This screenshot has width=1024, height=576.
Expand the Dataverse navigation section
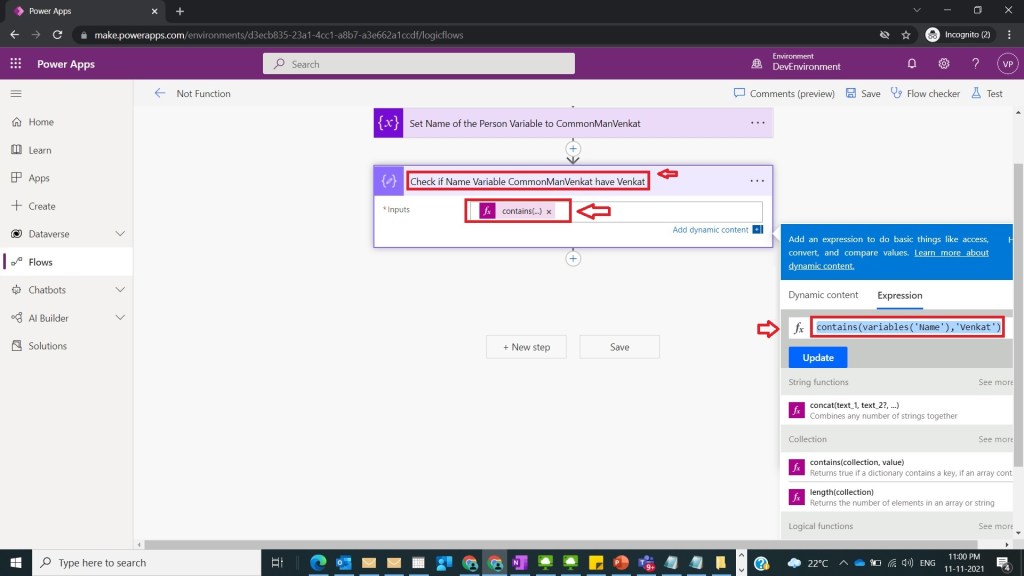coord(120,234)
